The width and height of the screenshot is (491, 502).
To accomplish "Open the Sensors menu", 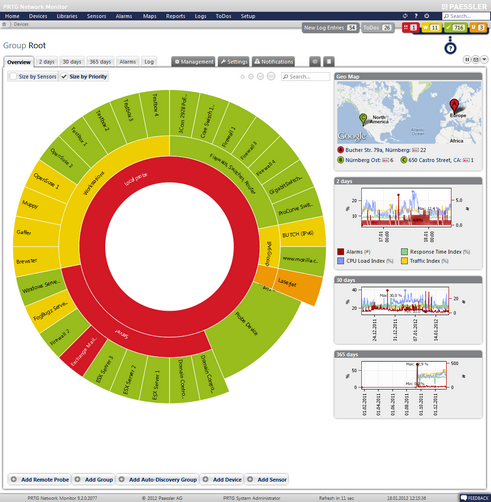I will [x=97, y=16].
